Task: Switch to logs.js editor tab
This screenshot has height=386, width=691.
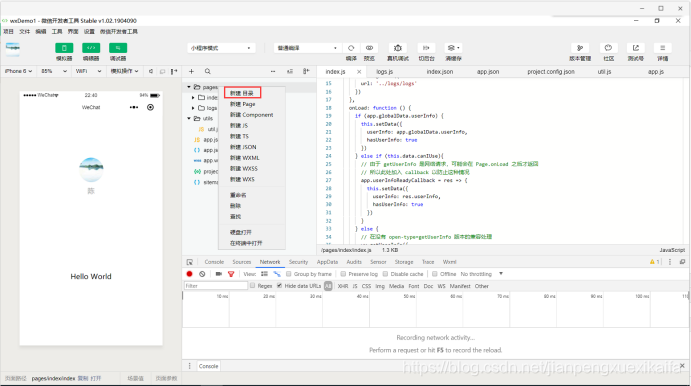Action: [x=384, y=71]
